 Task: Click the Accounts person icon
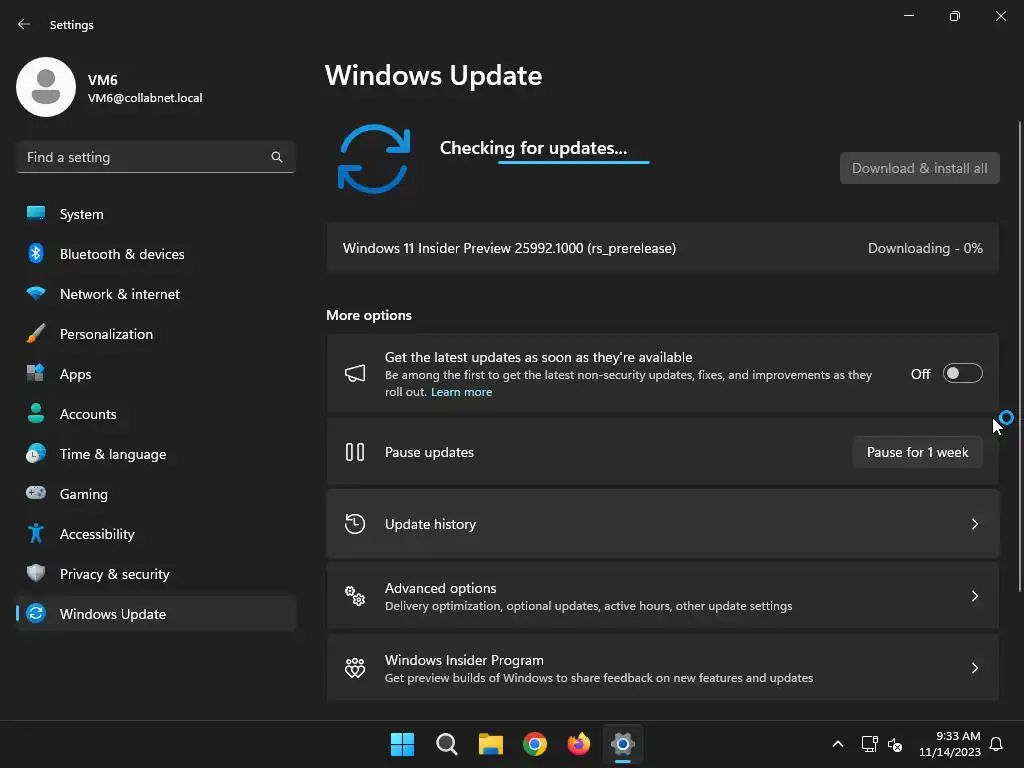36,413
